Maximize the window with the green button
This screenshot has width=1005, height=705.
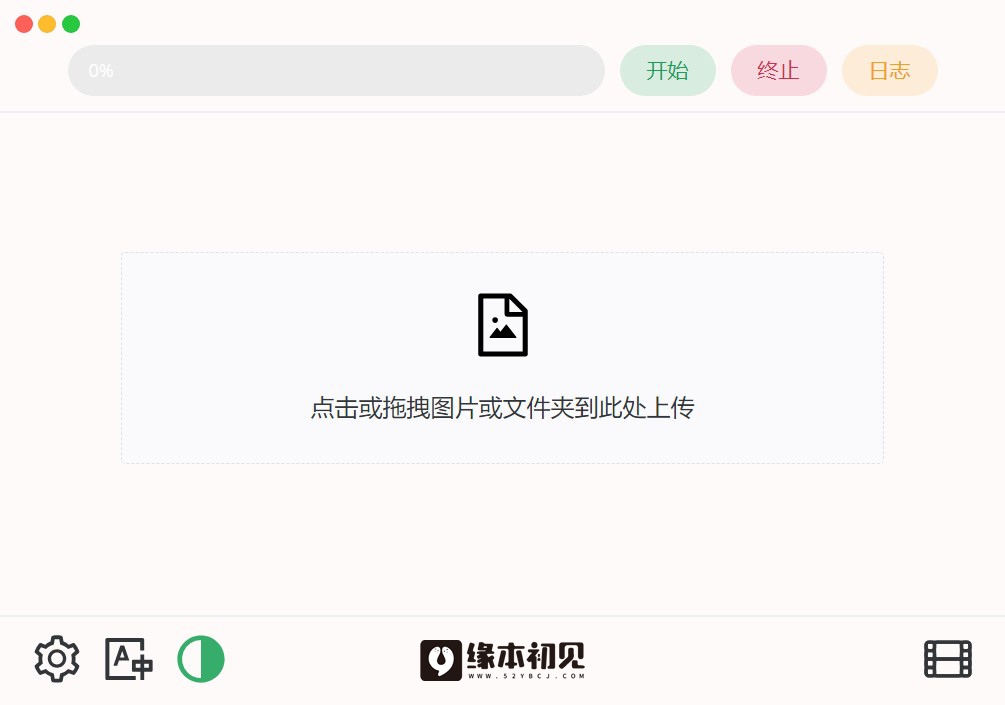click(x=71, y=24)
